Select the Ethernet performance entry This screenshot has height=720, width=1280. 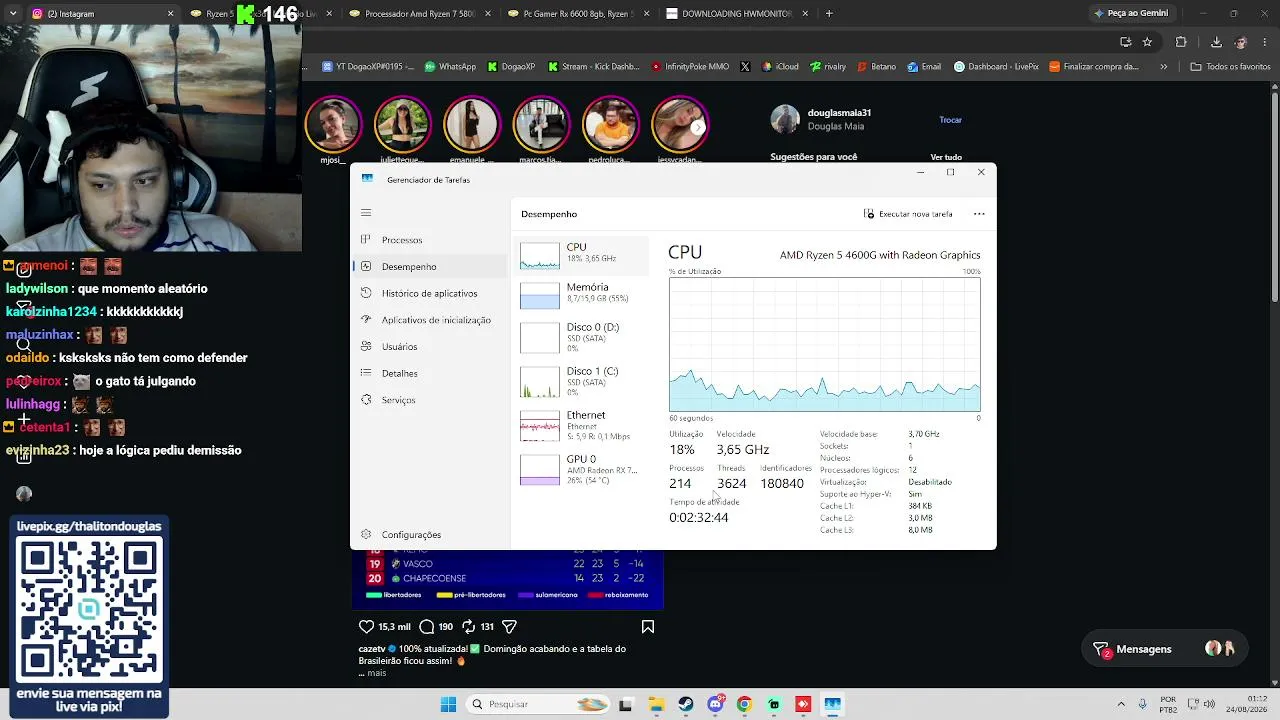click(582, 425)
